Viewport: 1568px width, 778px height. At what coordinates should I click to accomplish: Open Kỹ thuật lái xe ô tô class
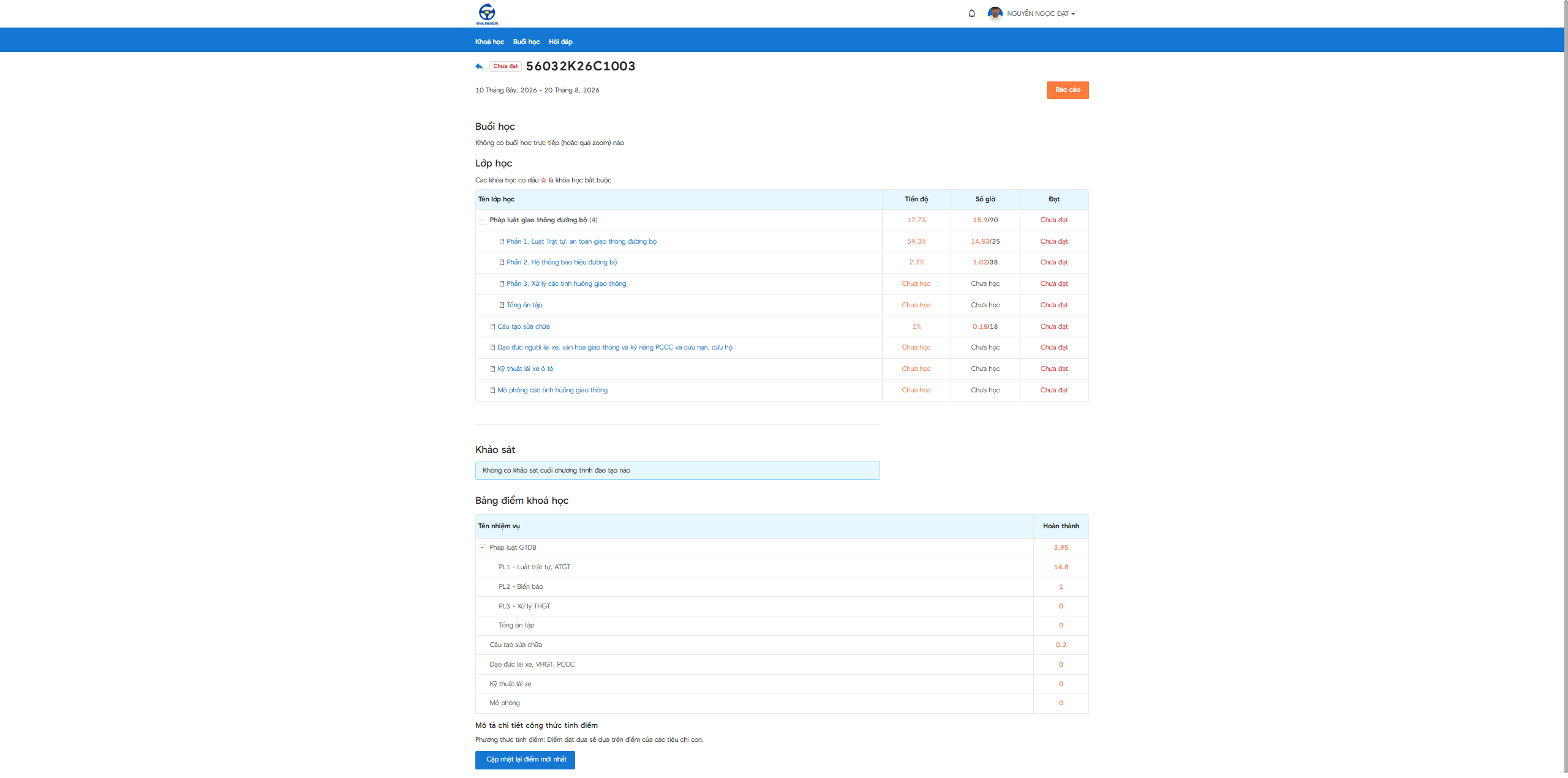coord(525,368)
